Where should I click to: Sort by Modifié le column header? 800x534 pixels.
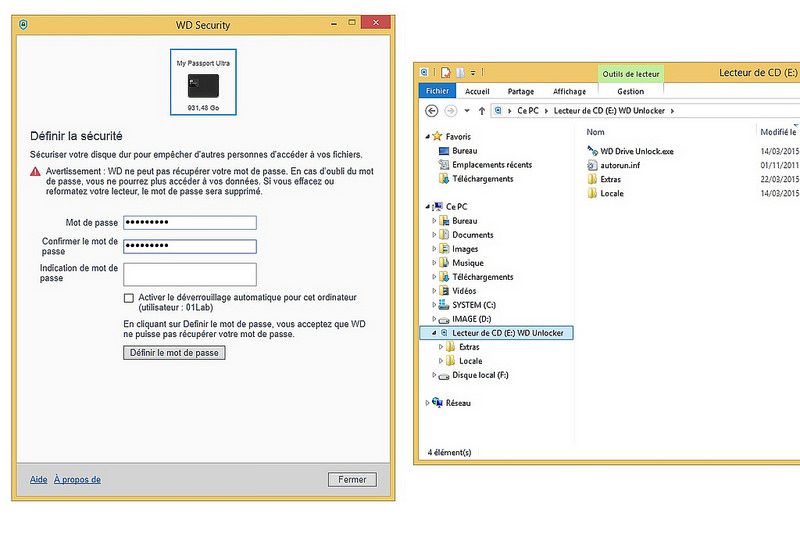778,132
